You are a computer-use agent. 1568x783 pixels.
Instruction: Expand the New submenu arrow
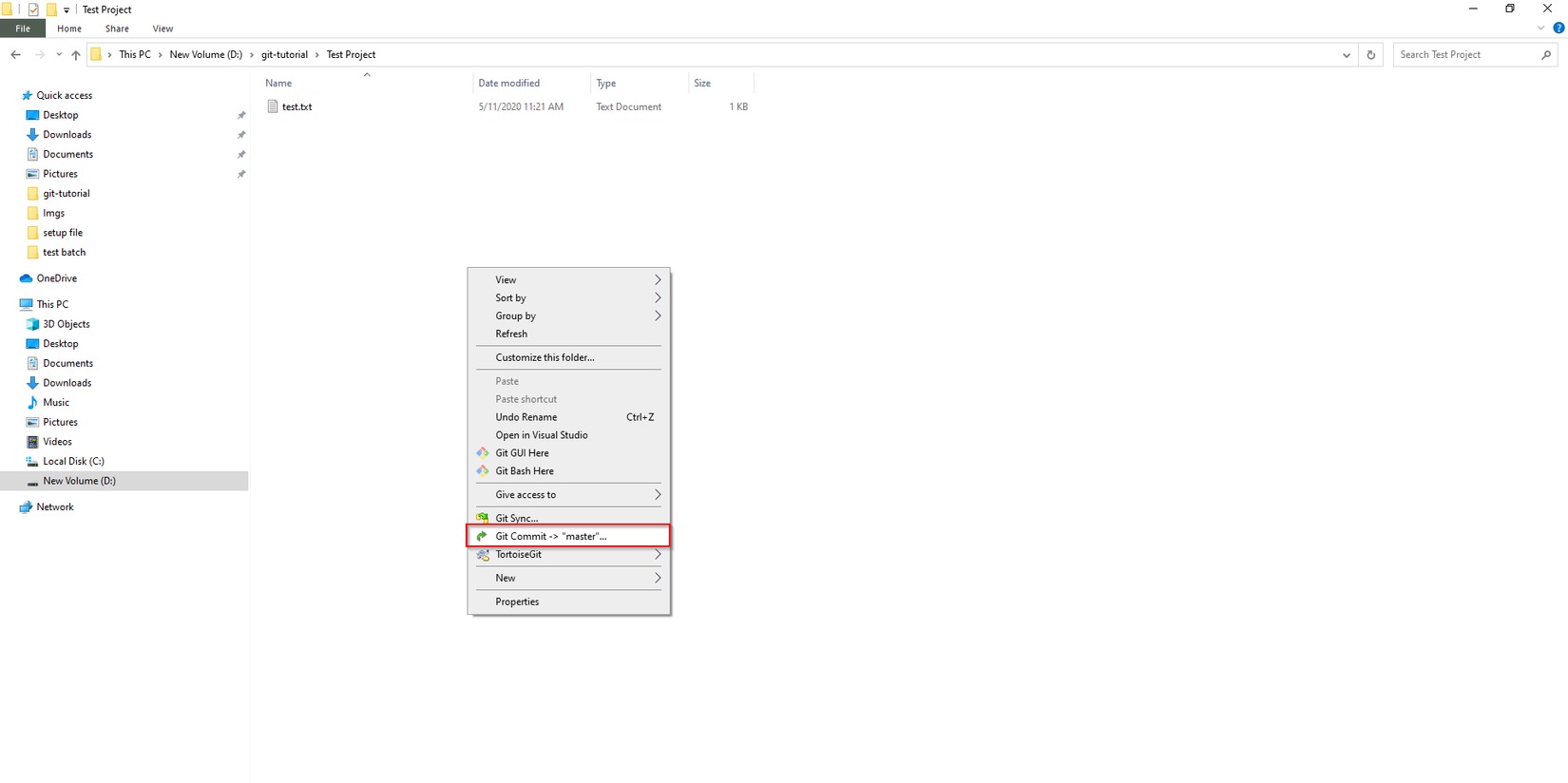point(658,578)
